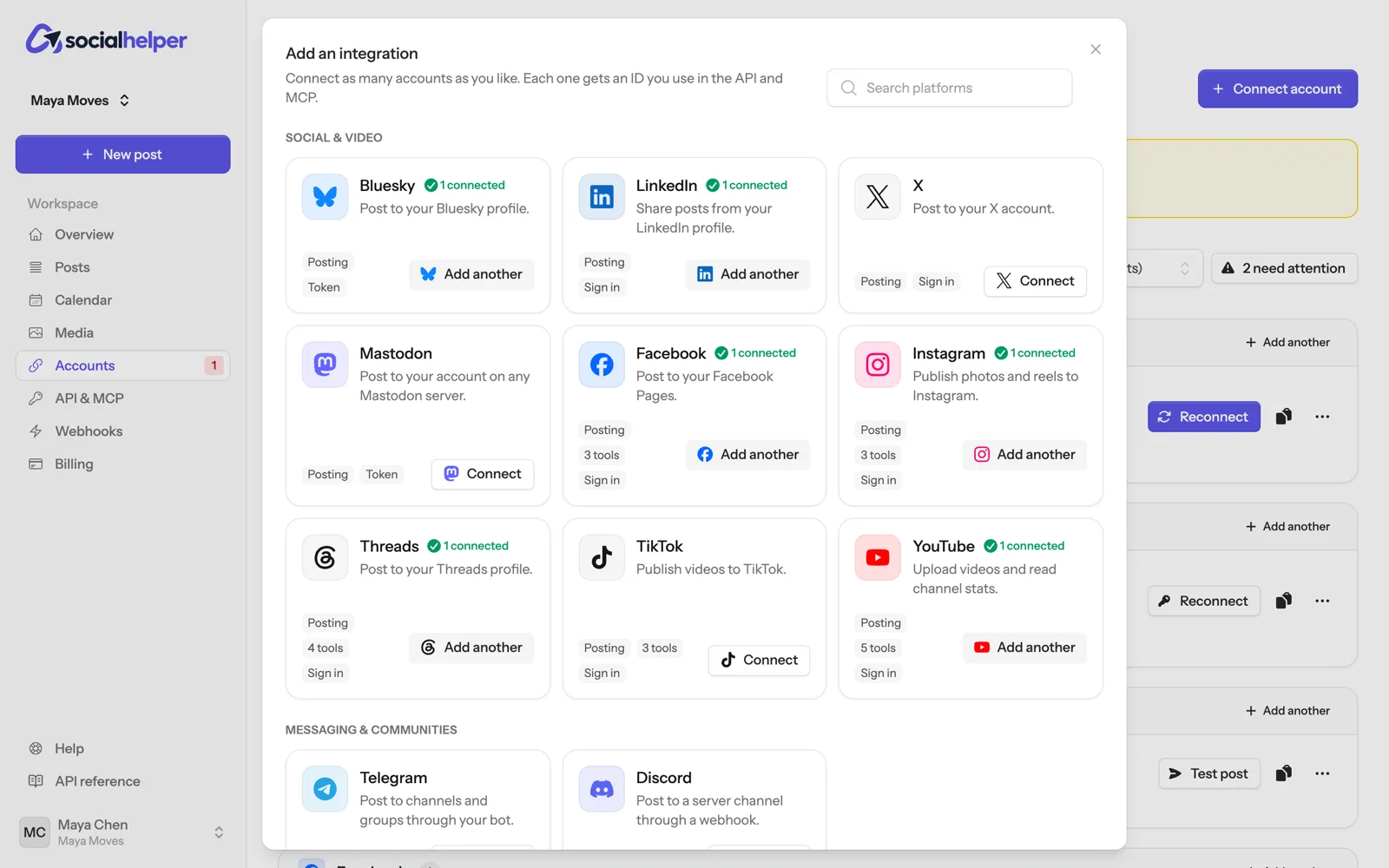This screenshot has height=868, width=1389.
Task: Open API & MCP settings
Action: click(x=122, y=398)
